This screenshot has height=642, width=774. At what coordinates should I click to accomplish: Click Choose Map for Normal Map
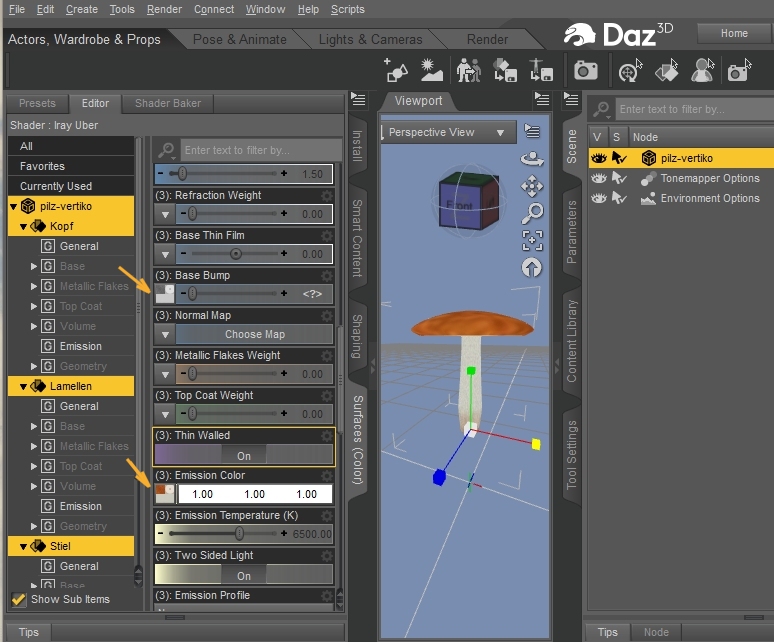tap(255, 335)
